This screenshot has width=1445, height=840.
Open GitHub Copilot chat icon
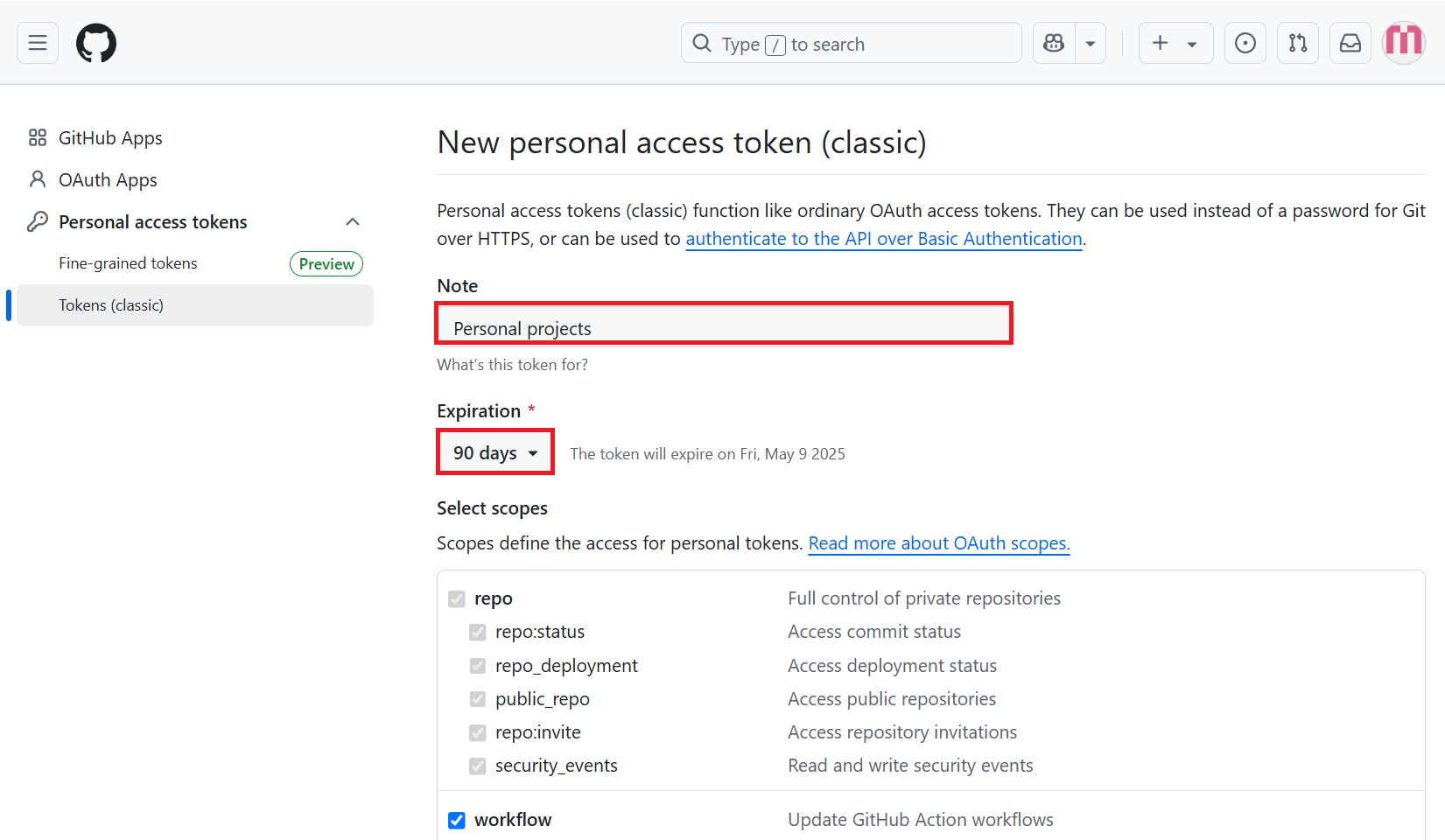1054,43
